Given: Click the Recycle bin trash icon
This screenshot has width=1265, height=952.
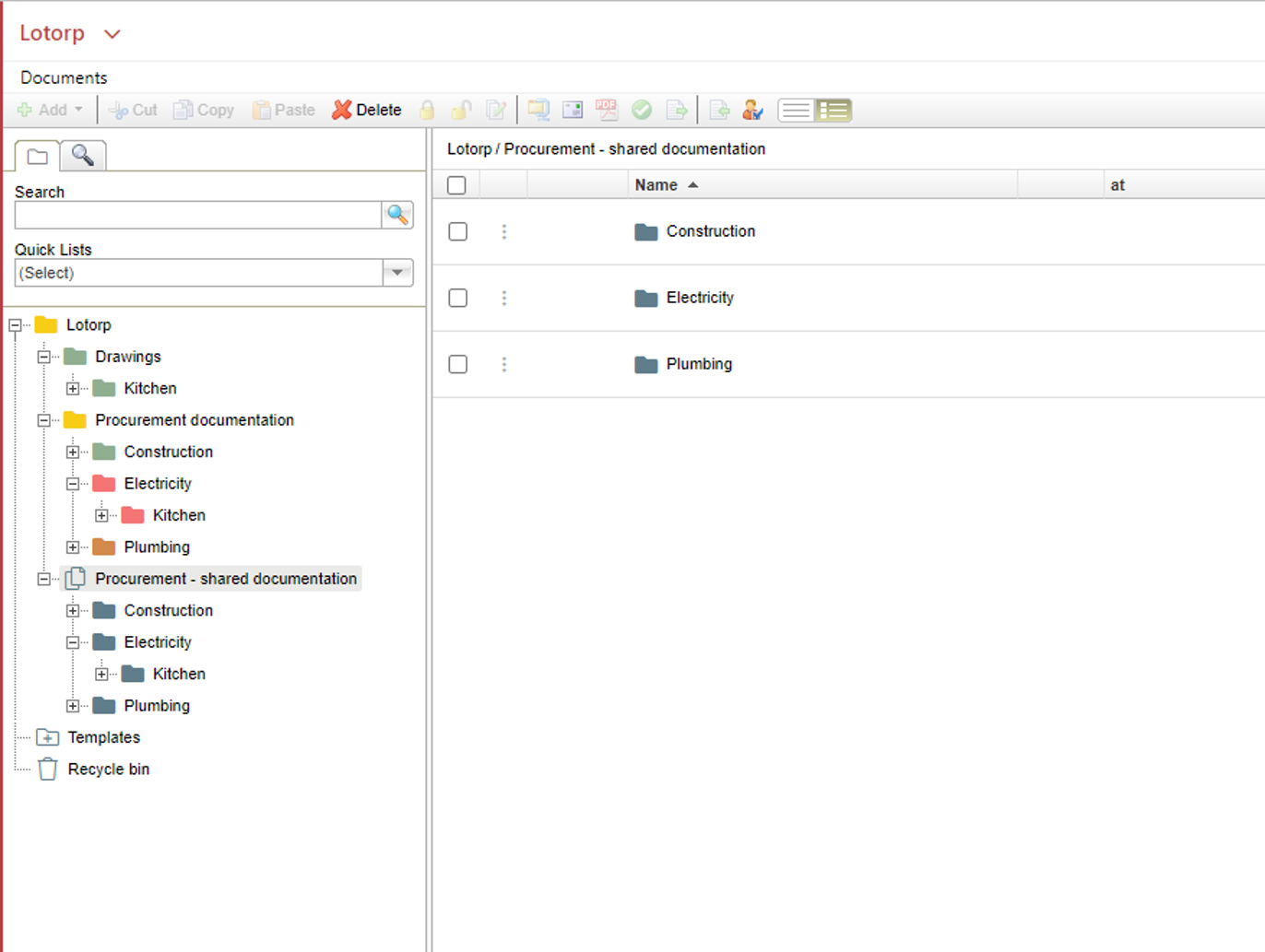Looking at the screenshot, I should click(x=48, y=770).
